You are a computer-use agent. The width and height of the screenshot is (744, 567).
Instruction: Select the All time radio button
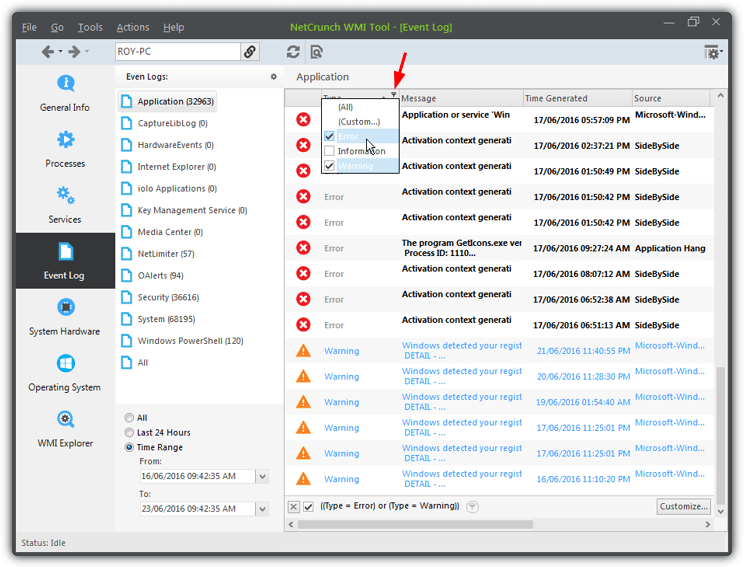[x=129, y=418]
